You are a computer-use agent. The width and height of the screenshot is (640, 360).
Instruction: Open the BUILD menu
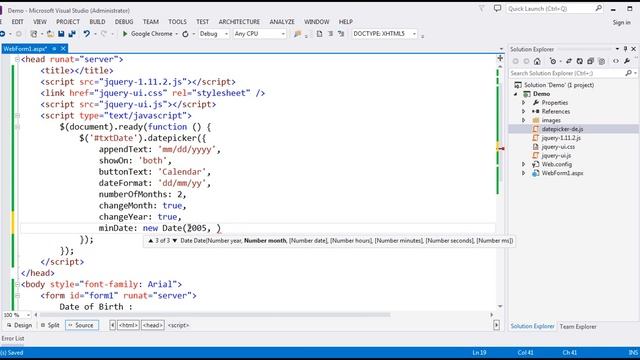tap(97, 22)
